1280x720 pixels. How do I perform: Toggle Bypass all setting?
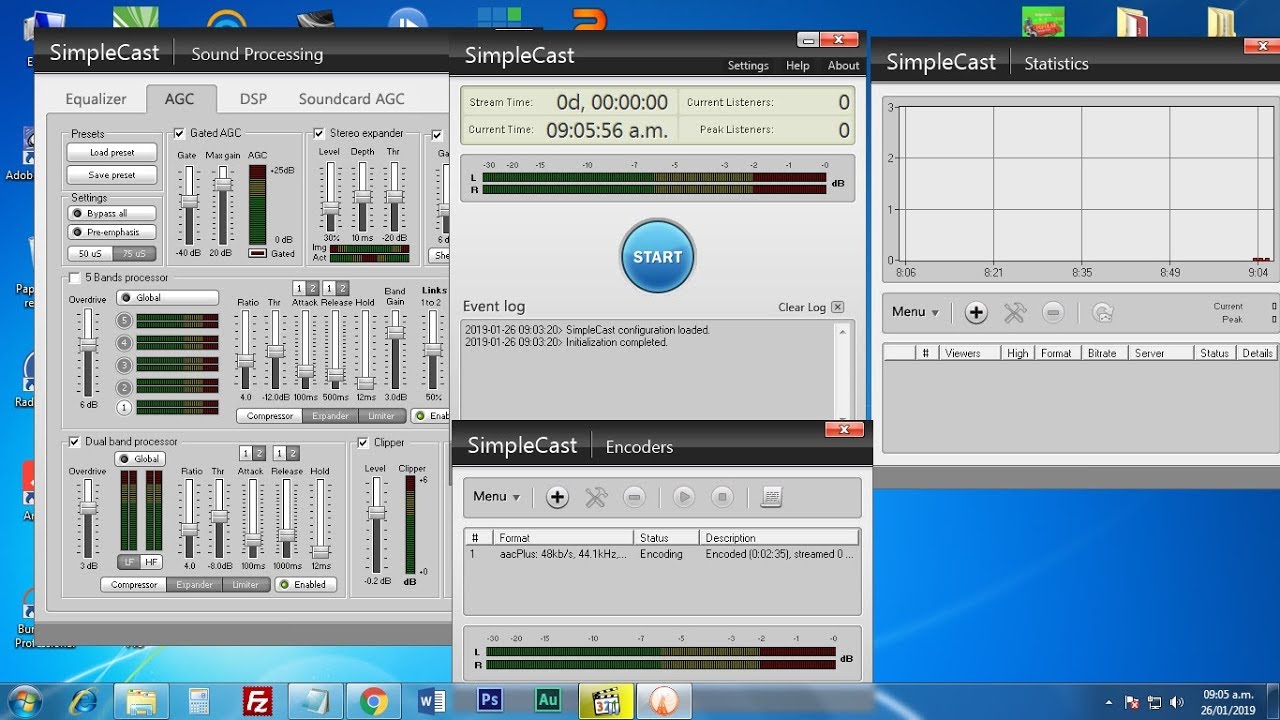click(x=111, y=213)
